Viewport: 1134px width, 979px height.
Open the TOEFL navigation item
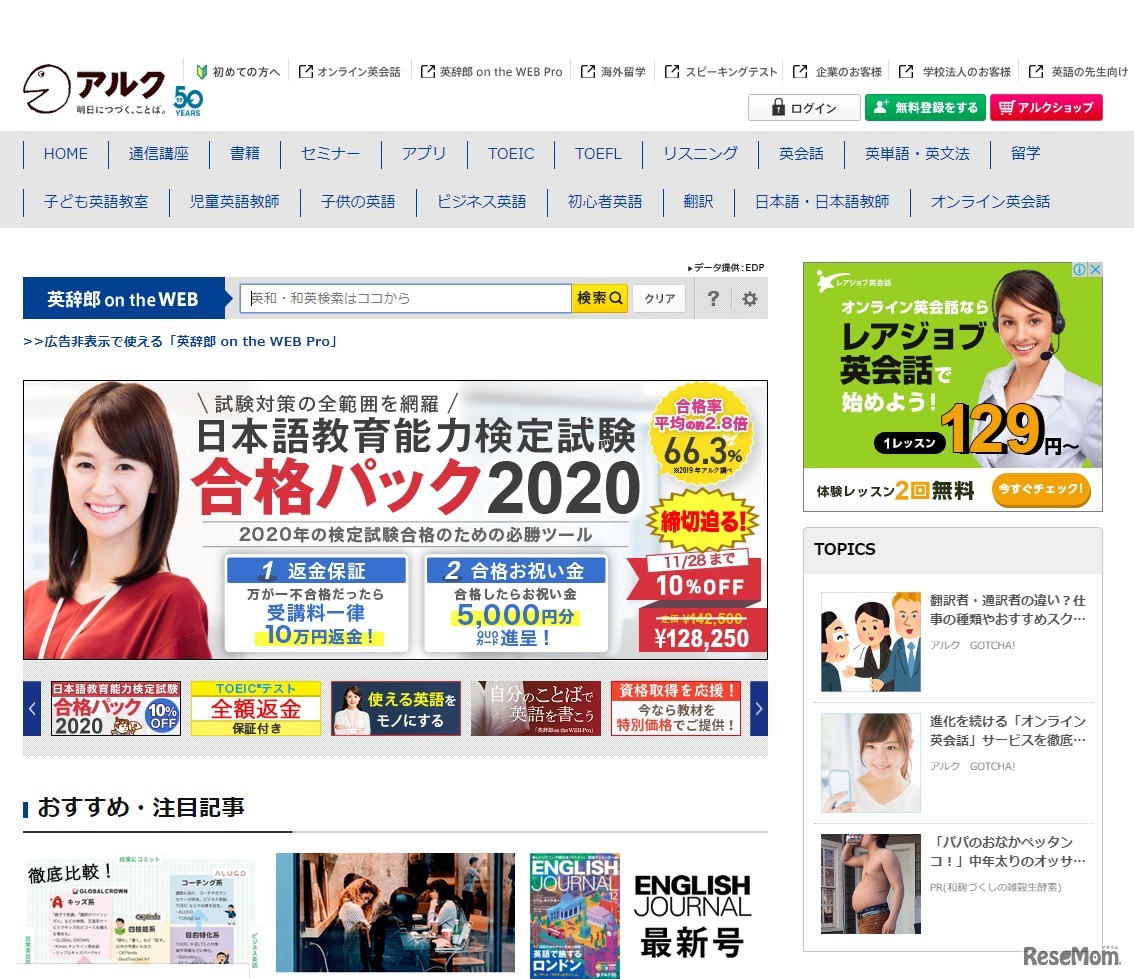pos(598,153)
